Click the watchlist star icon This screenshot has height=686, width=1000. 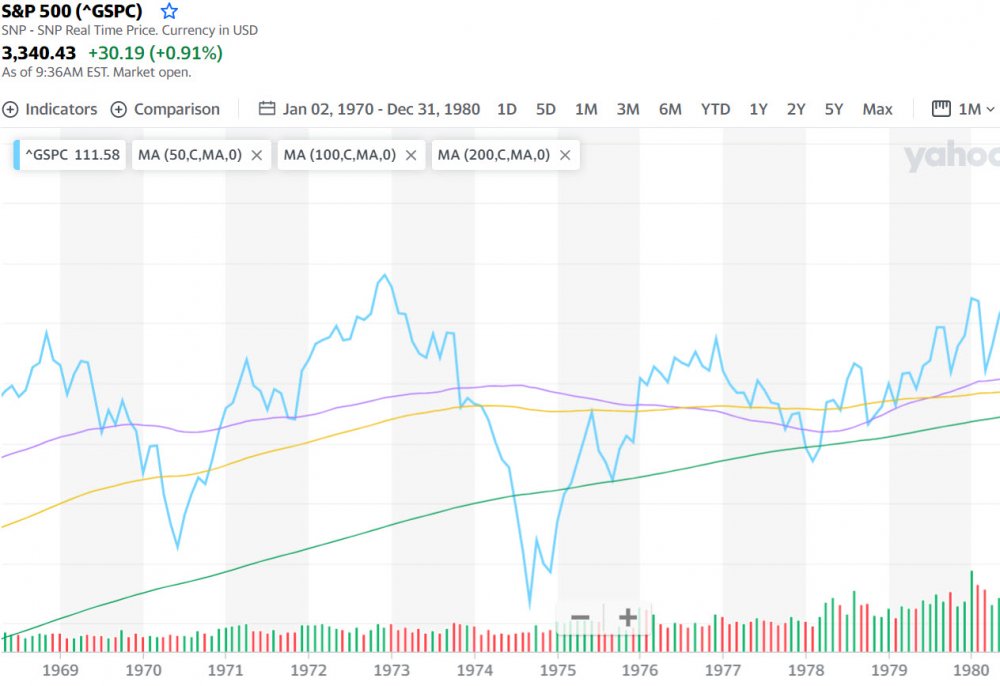170,12
